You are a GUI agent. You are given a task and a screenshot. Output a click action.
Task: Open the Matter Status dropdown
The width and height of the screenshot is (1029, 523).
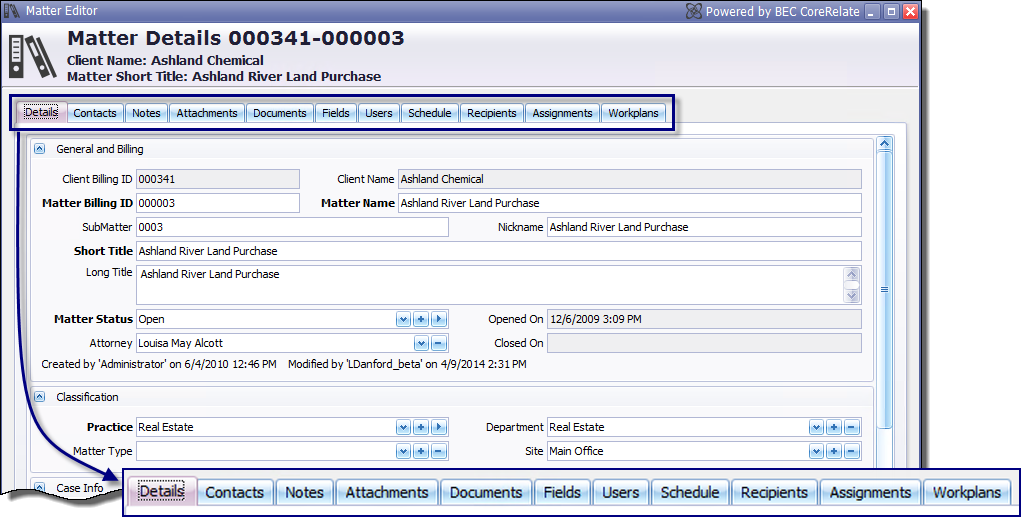point(404,320)
